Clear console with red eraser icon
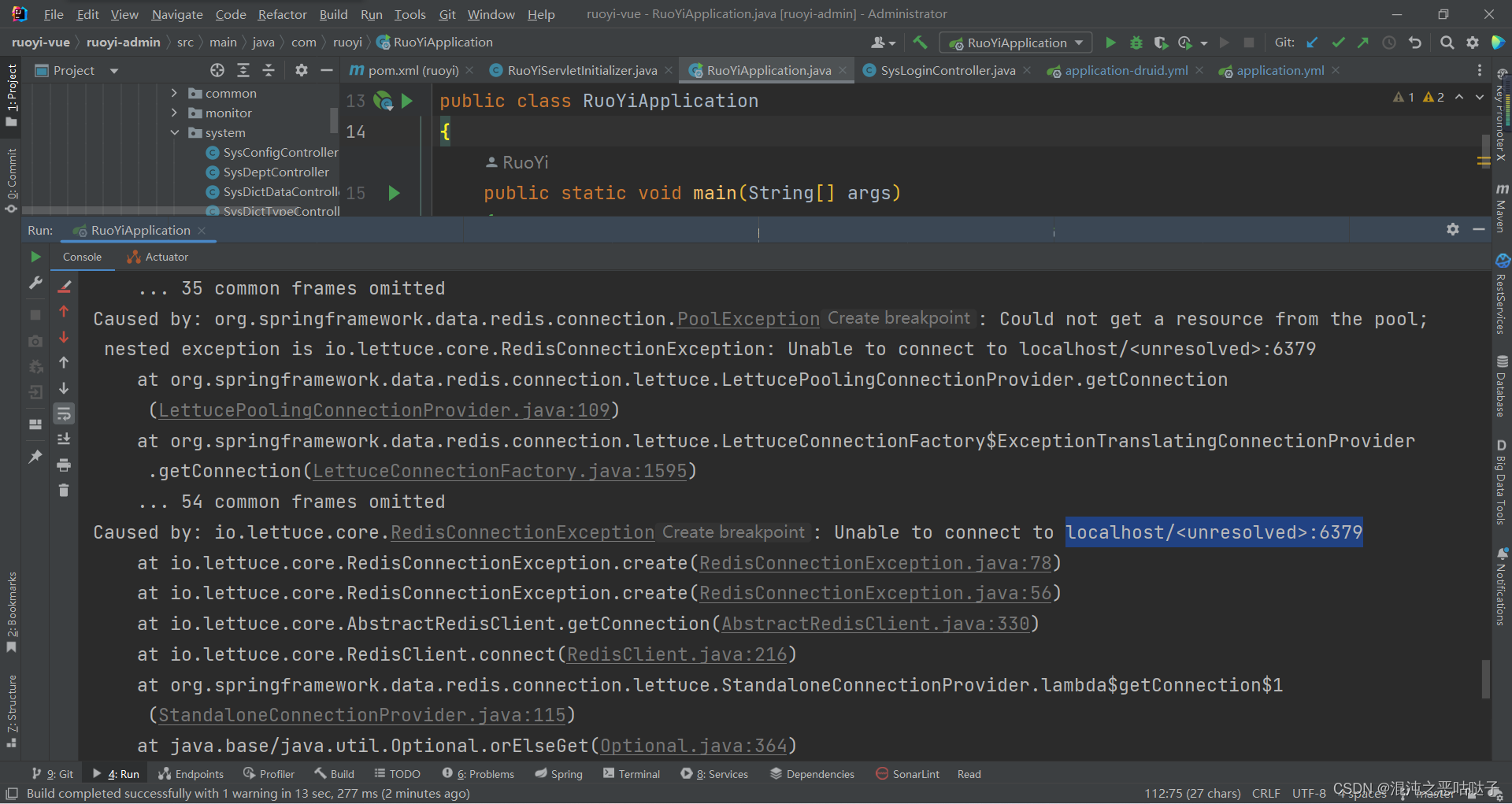The image size is (1512, 804). pyautogui.click(x=65, y=287)
